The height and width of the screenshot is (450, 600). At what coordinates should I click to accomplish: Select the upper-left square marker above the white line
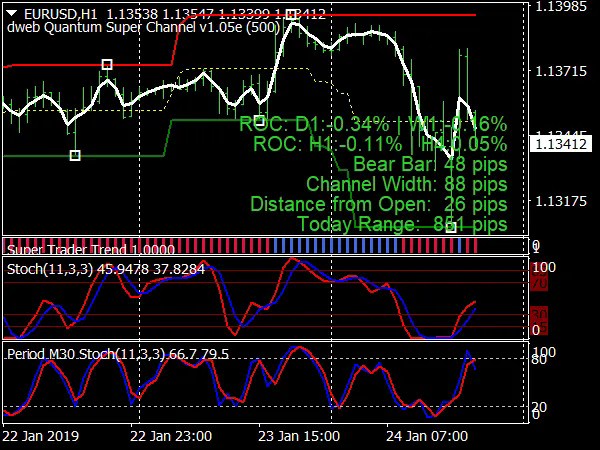tap(107, 64)
